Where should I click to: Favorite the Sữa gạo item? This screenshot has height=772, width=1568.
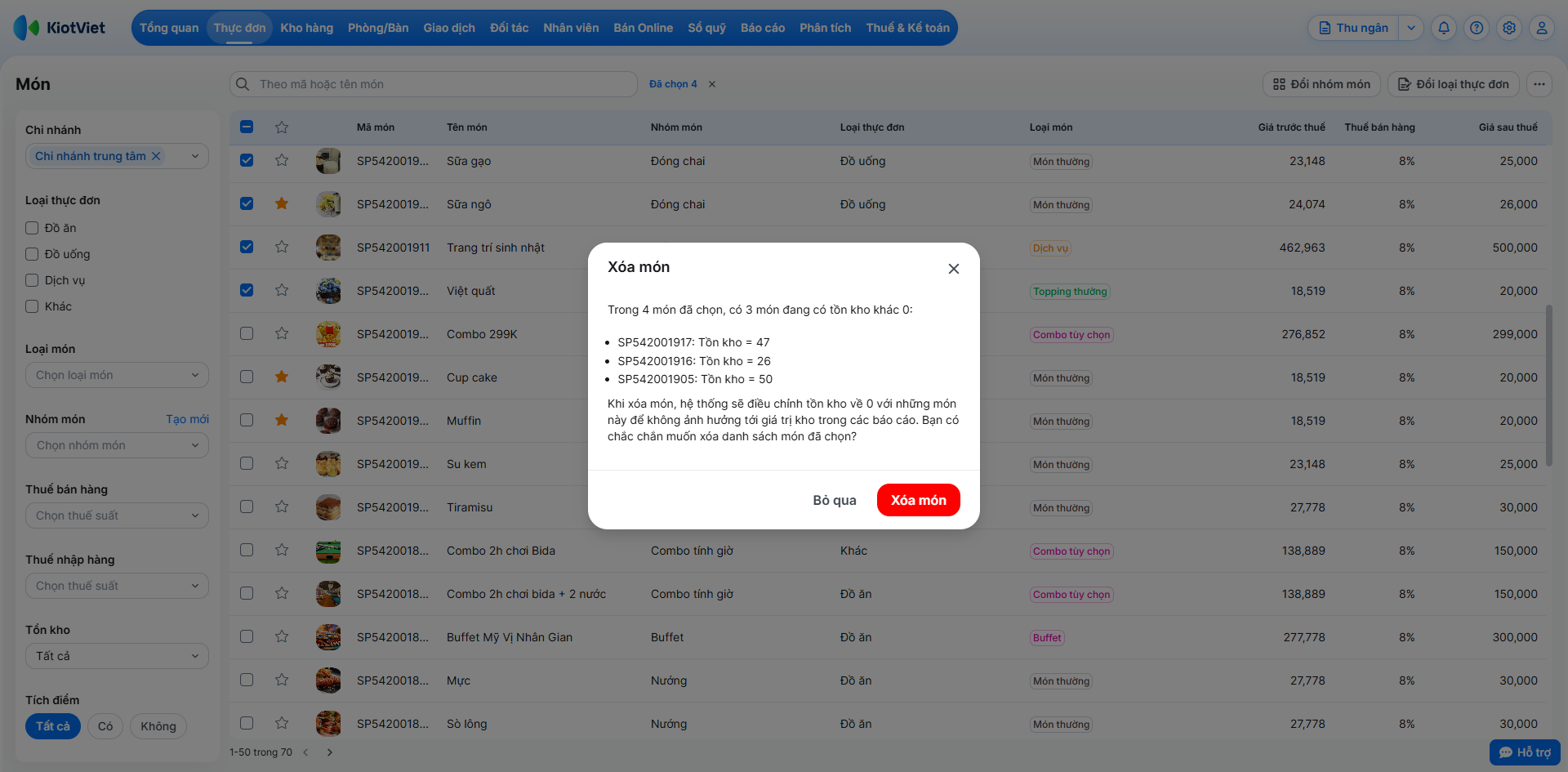[x=282, y=160]
